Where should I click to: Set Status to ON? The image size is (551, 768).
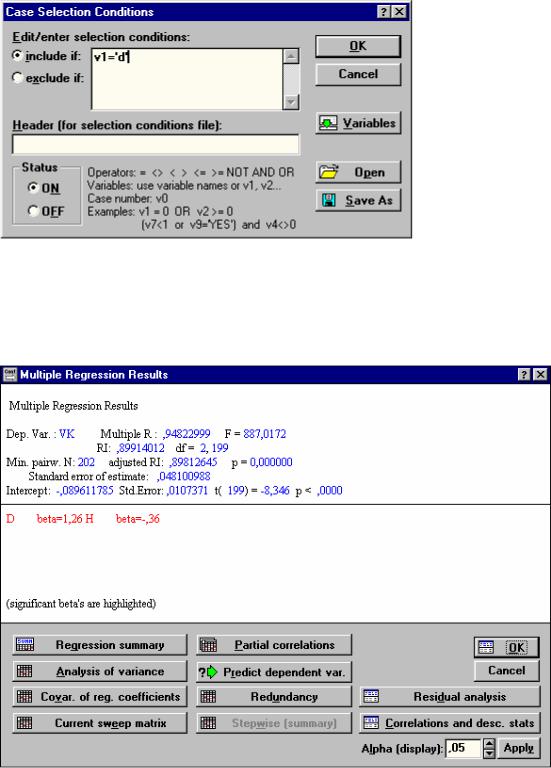point(33,188)
